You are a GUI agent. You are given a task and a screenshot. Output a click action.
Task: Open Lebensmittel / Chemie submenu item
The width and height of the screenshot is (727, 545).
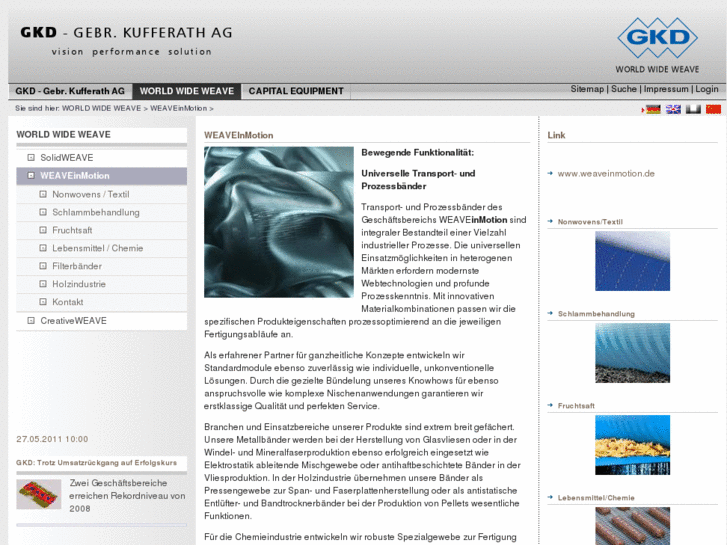point(102,248)
